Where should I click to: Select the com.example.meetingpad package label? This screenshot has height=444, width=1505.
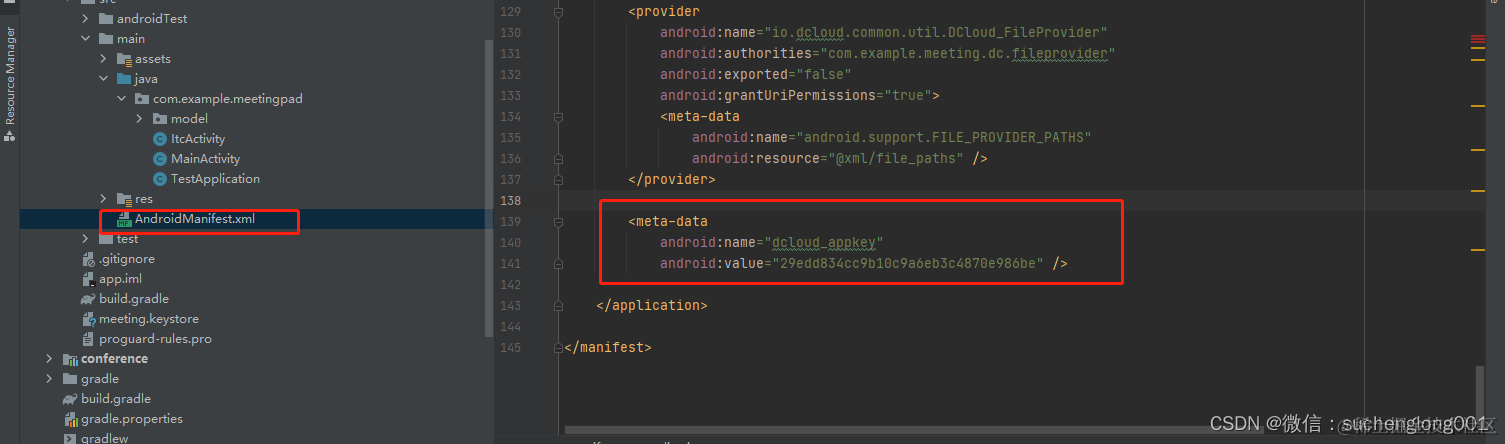coord(228,99)
